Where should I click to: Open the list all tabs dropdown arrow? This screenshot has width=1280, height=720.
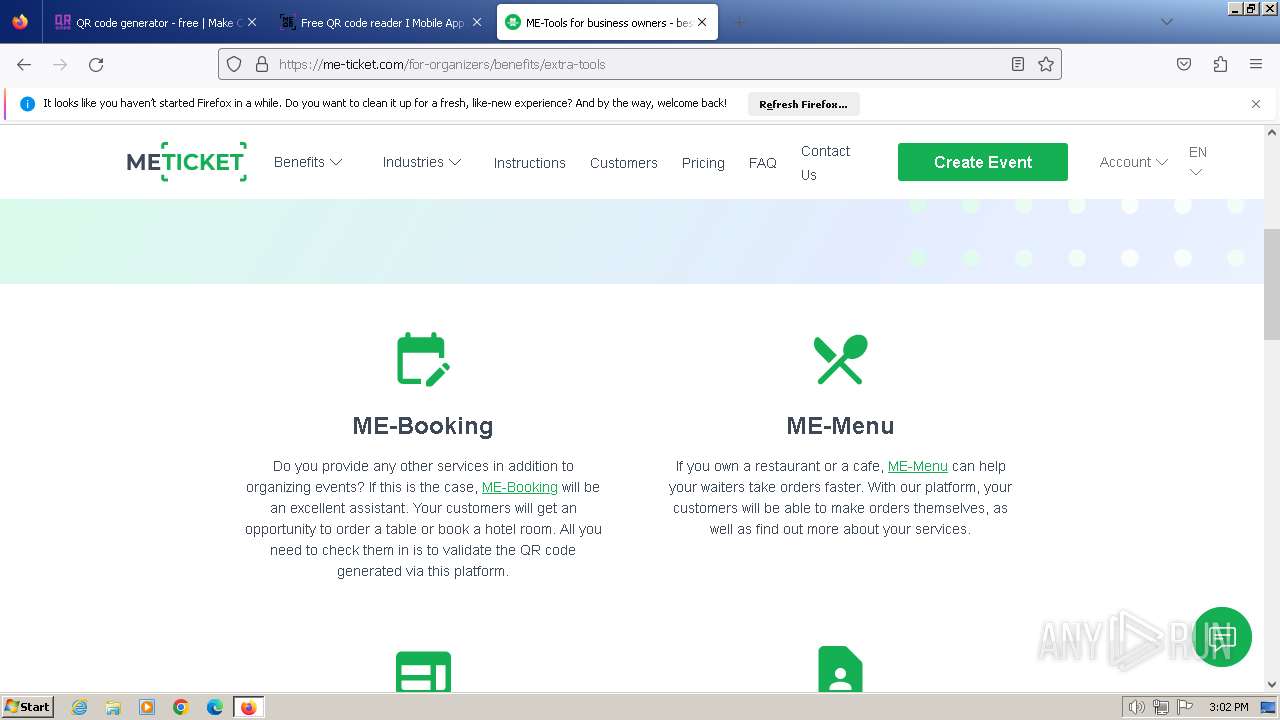(1166, 22)
